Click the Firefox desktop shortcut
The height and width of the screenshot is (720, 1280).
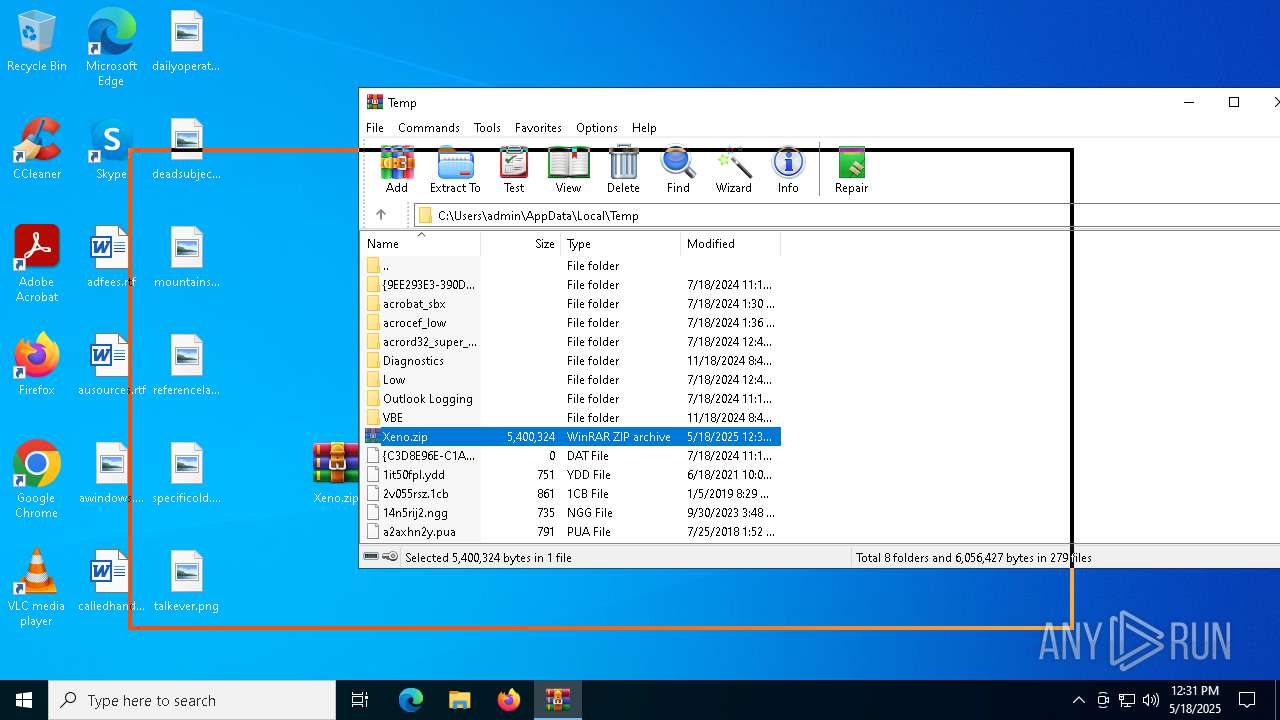pos(37,365)
